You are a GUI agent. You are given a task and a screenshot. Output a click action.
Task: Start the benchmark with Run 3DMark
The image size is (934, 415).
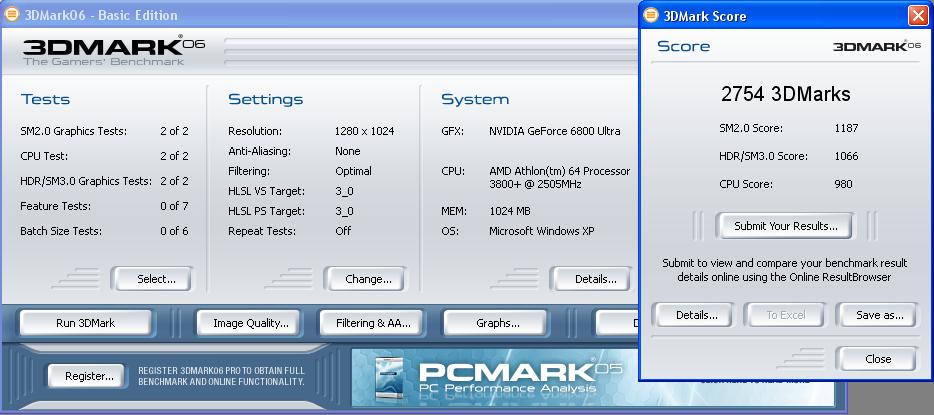pos(86,323)
